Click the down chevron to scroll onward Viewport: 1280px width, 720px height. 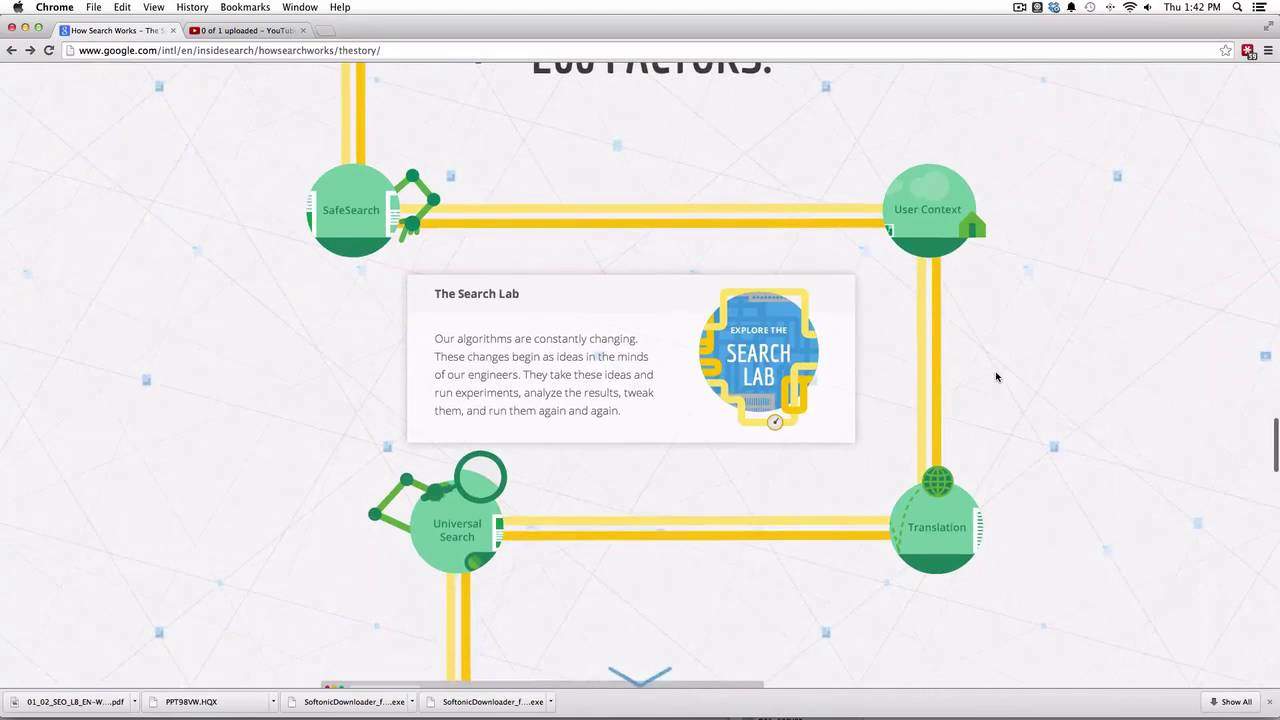click(639, 677)
